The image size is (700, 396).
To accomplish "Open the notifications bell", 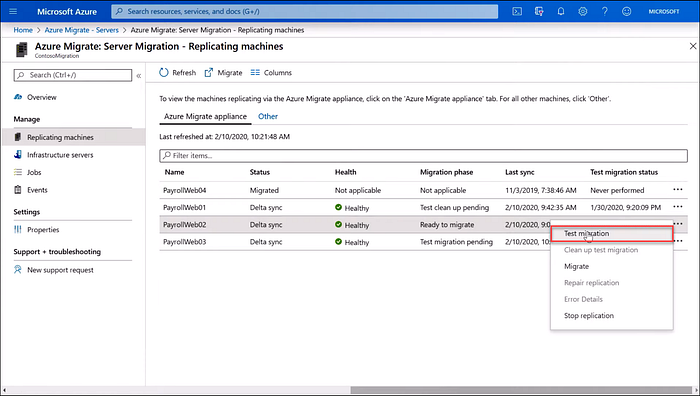I will click(561, 12).
